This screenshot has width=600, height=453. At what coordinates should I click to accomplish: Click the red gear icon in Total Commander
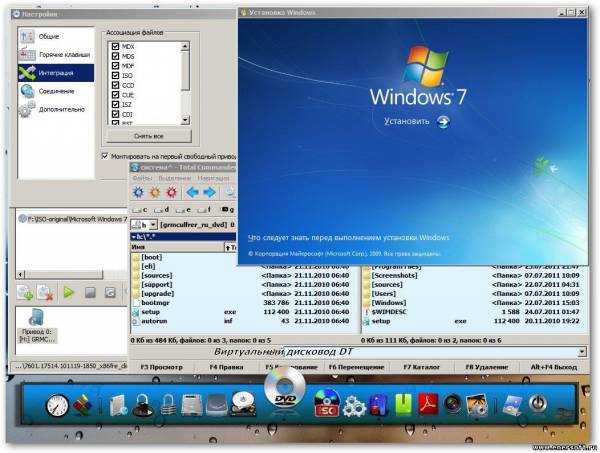[x=171, y=192]
